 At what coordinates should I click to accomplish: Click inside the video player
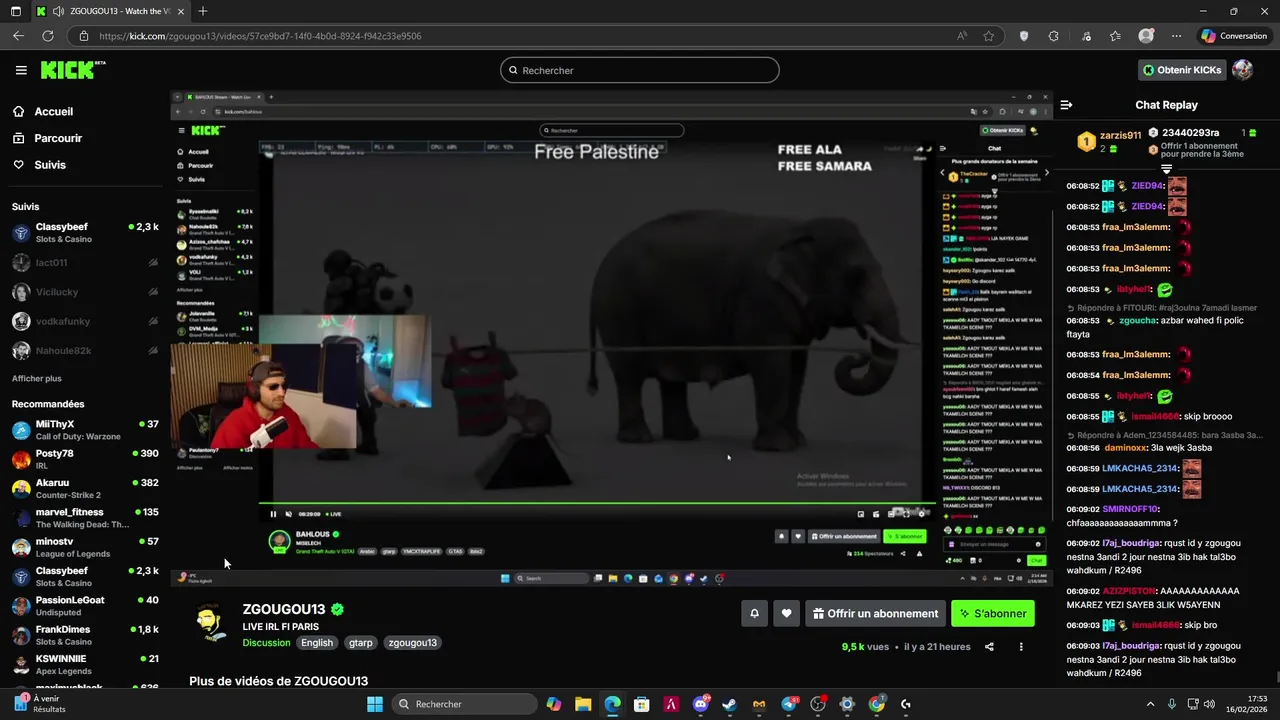(611, 340)
